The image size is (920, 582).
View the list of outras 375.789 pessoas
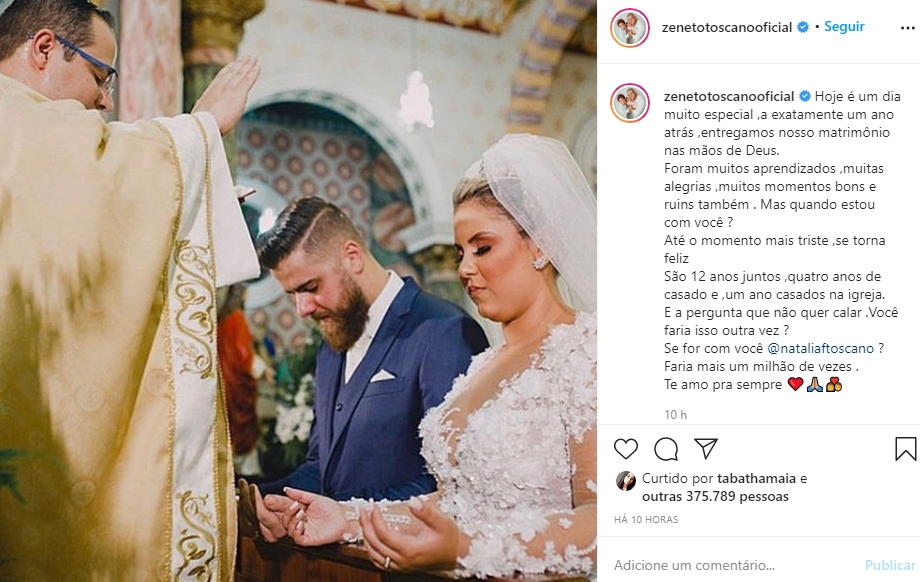(x=715, y=497)
